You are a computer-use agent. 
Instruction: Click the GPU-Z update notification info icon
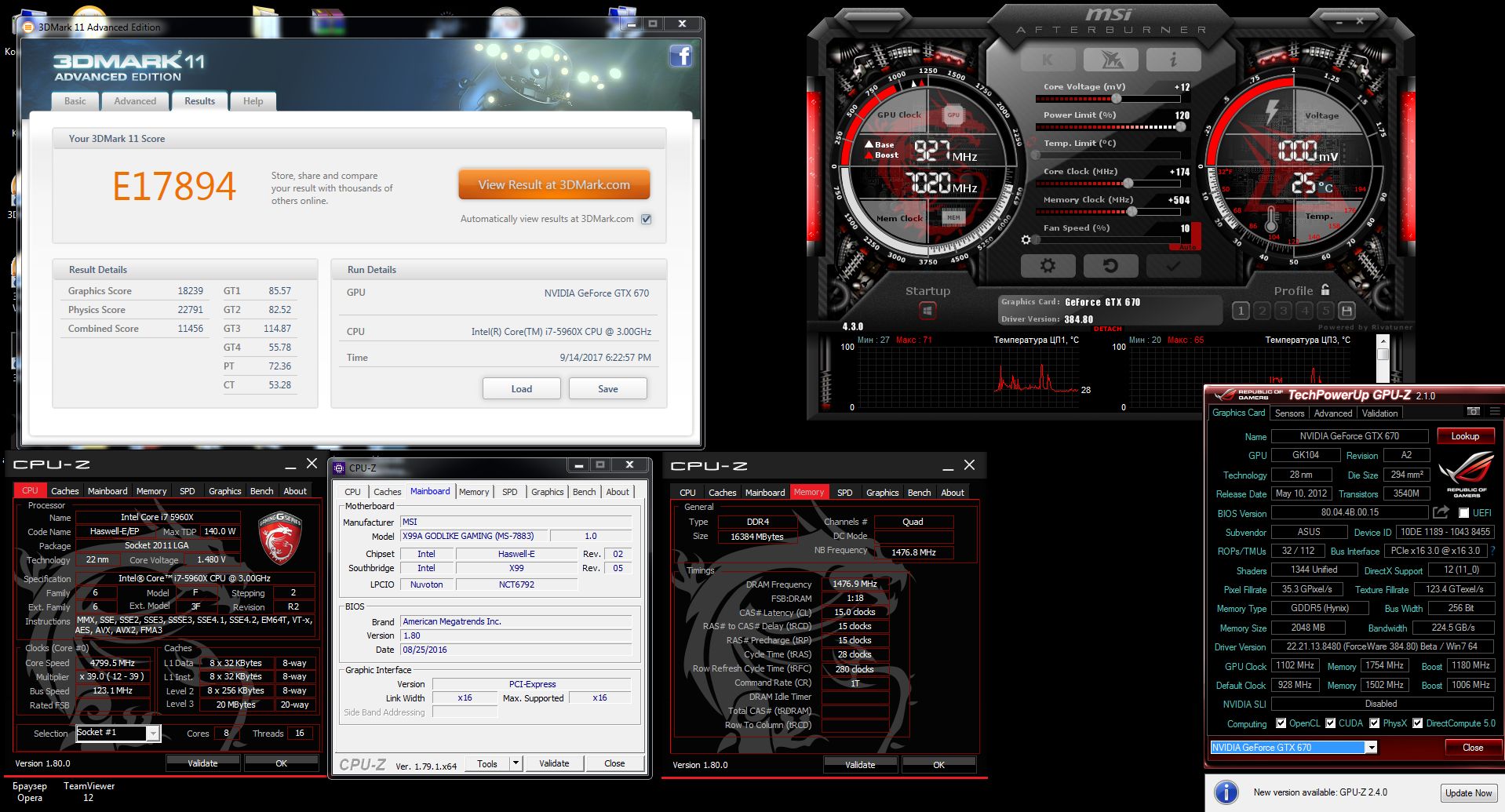click(x=1226, y=792)
